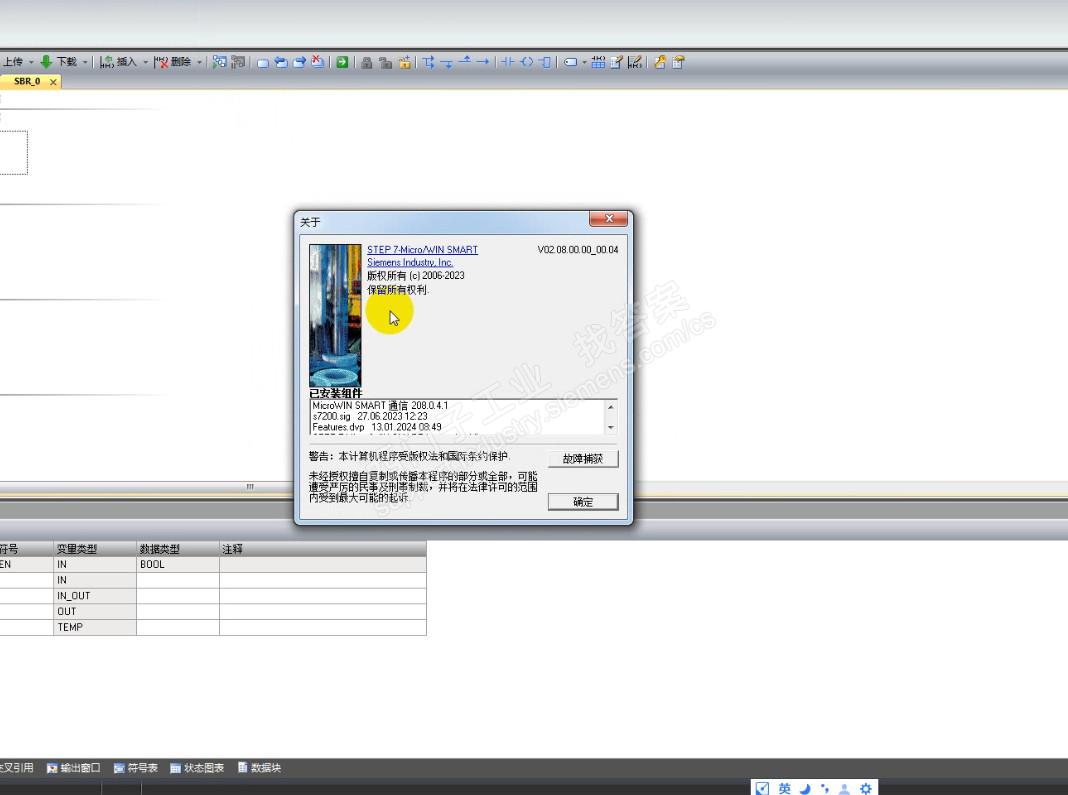This screenshot has height=795, width=1068.
Task: Show symbol information table icon
Action: coord(598,62)
